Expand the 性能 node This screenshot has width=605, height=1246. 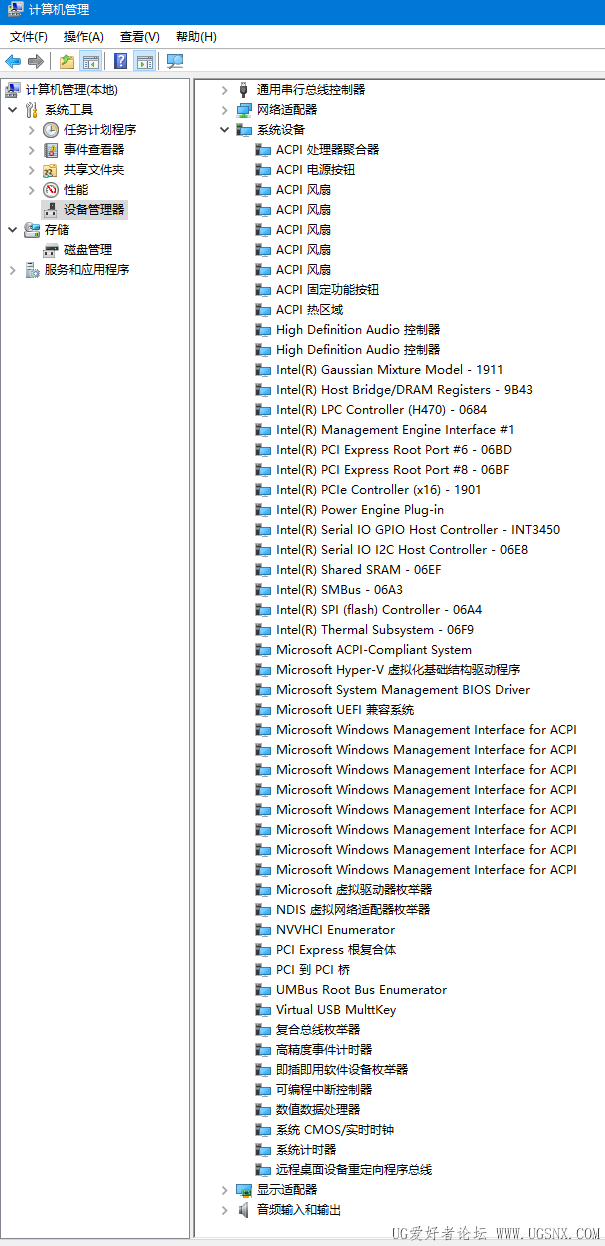click(x=31, y=190)
